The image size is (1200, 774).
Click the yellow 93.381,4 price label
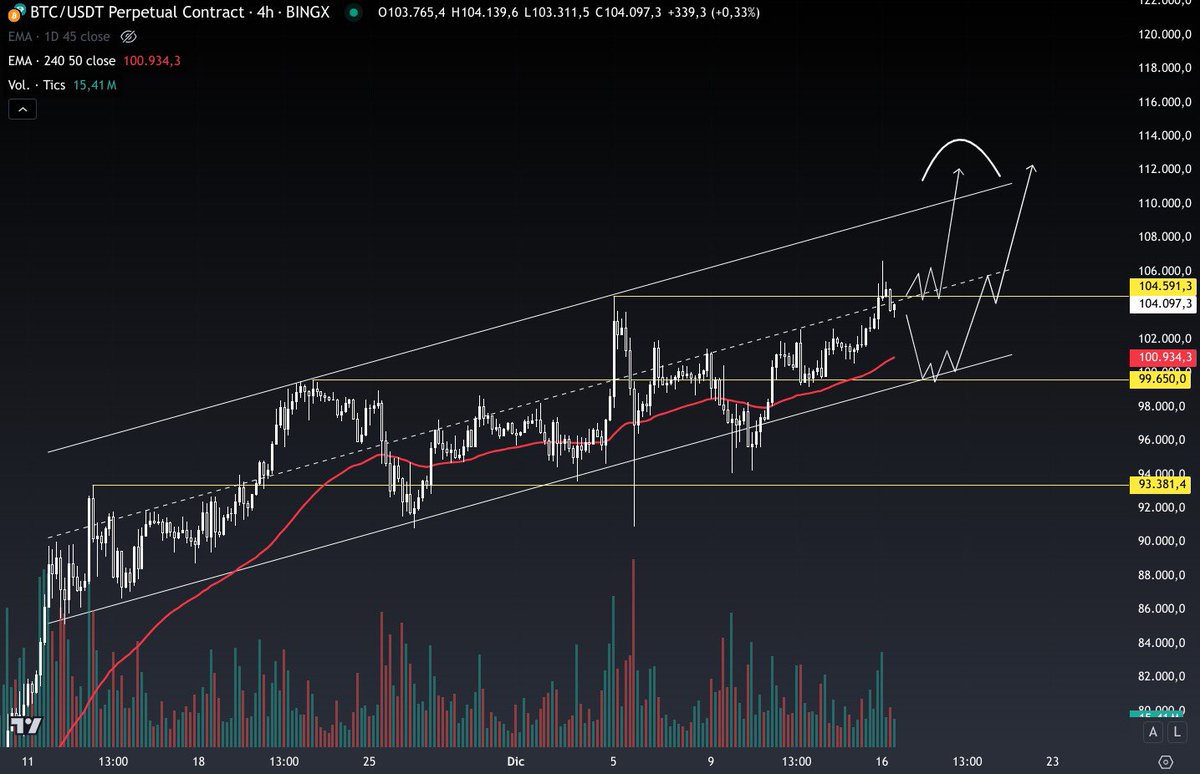point(1162,484)
